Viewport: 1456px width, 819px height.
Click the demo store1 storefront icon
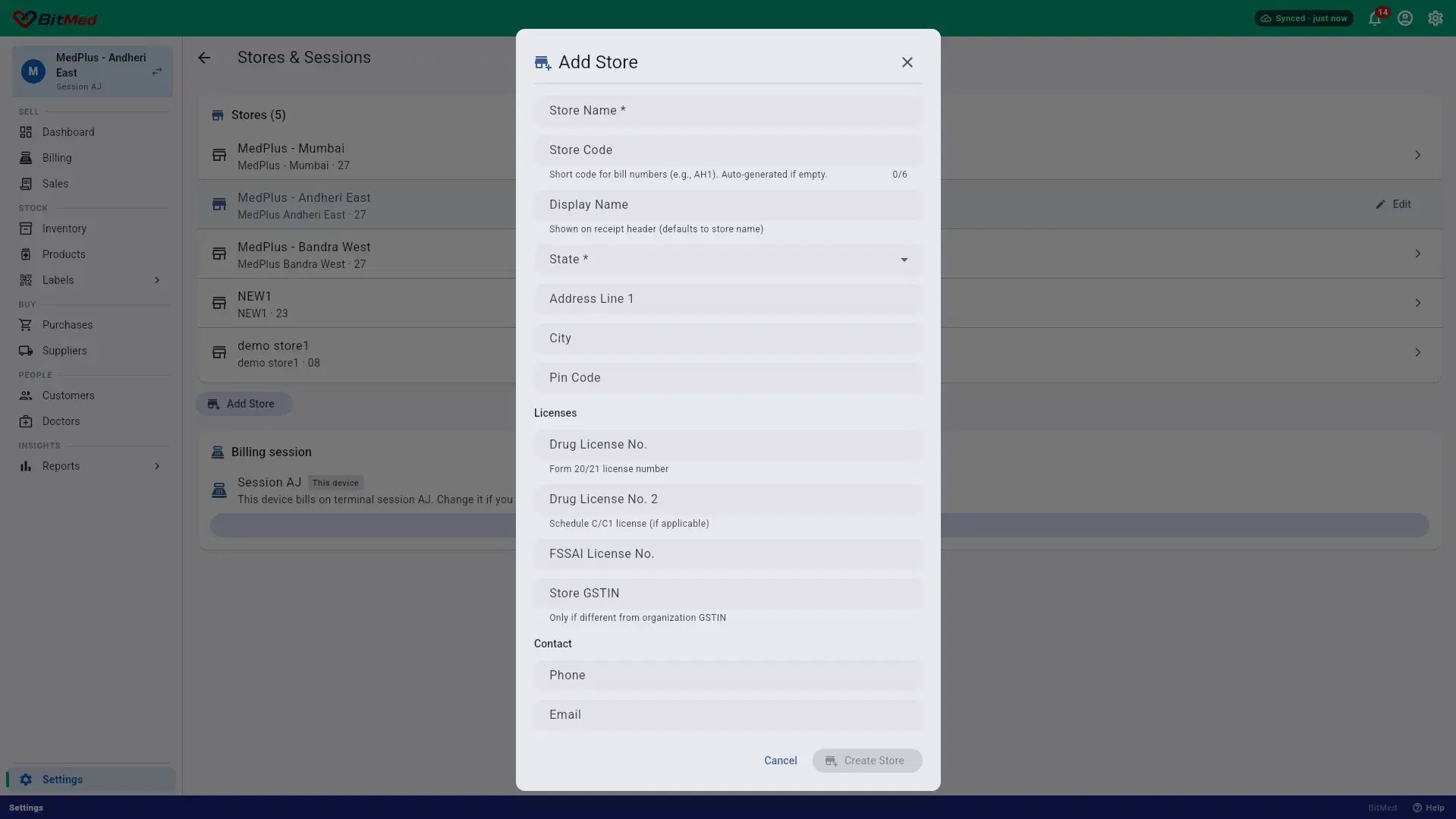pos(219,352)
